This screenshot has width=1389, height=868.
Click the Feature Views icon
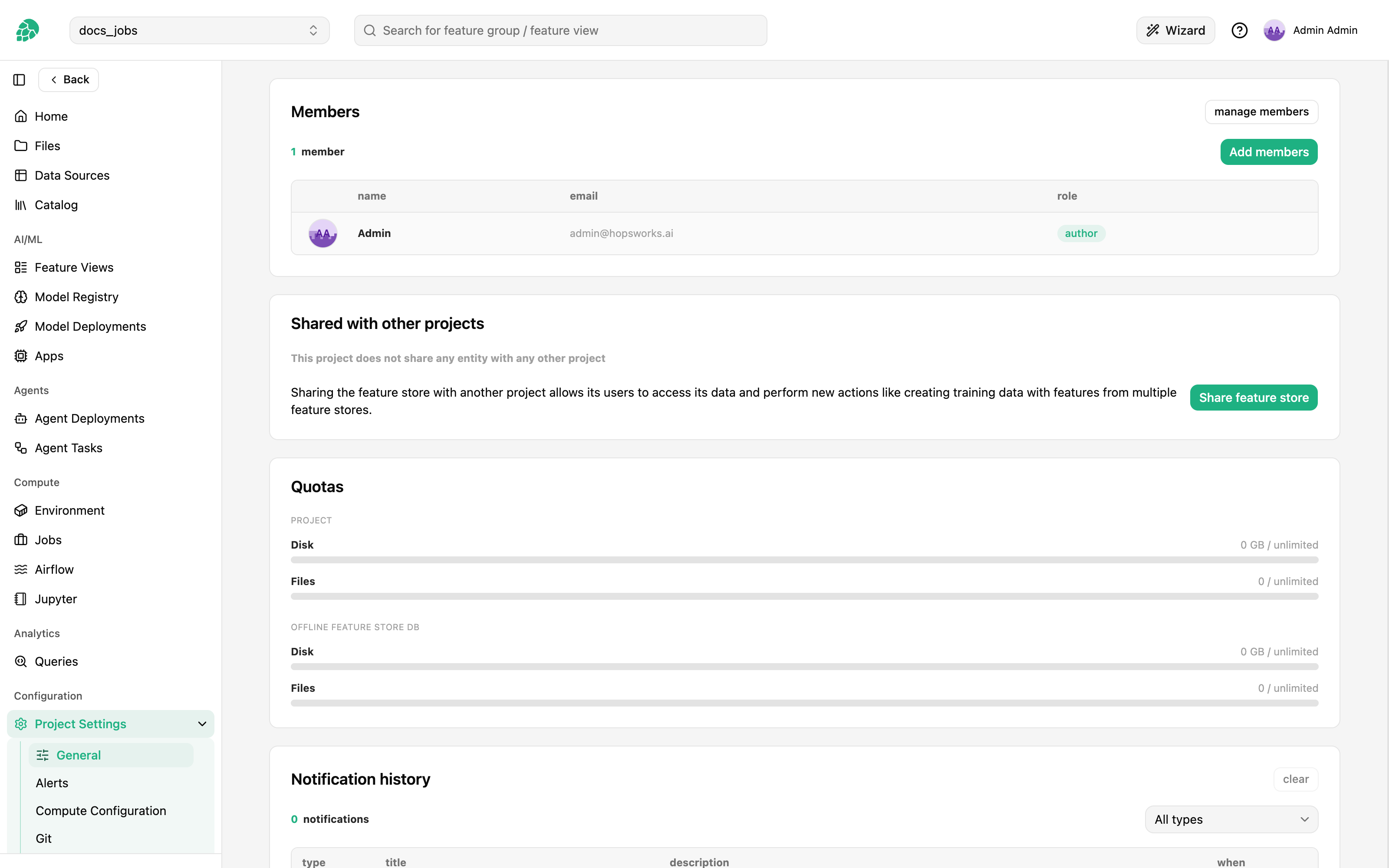point(21,267)
